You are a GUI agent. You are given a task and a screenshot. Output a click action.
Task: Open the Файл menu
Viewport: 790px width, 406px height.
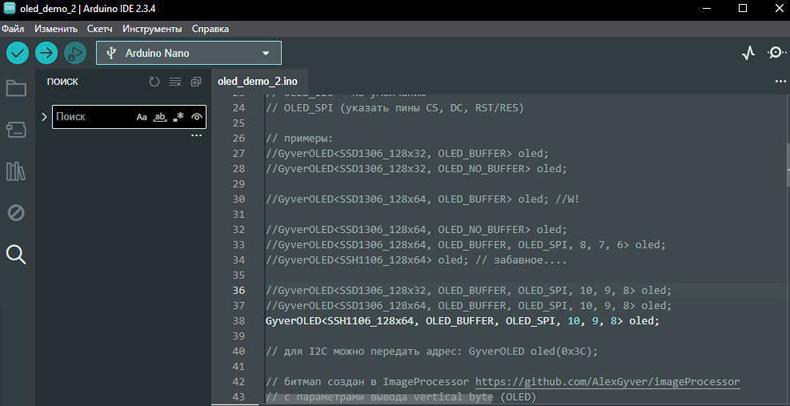13,29
